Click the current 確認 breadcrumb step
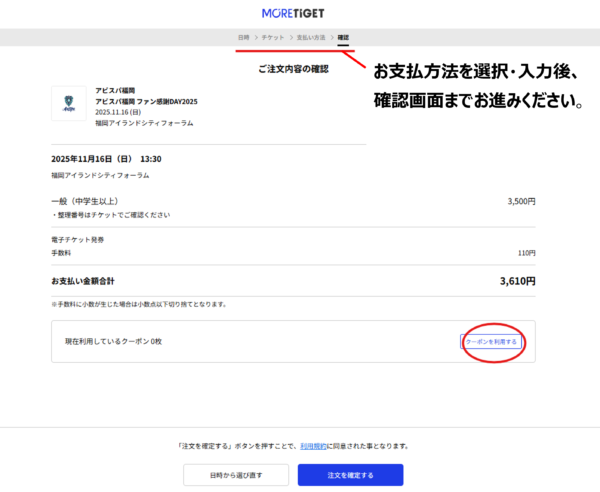 tap(343, 37)
